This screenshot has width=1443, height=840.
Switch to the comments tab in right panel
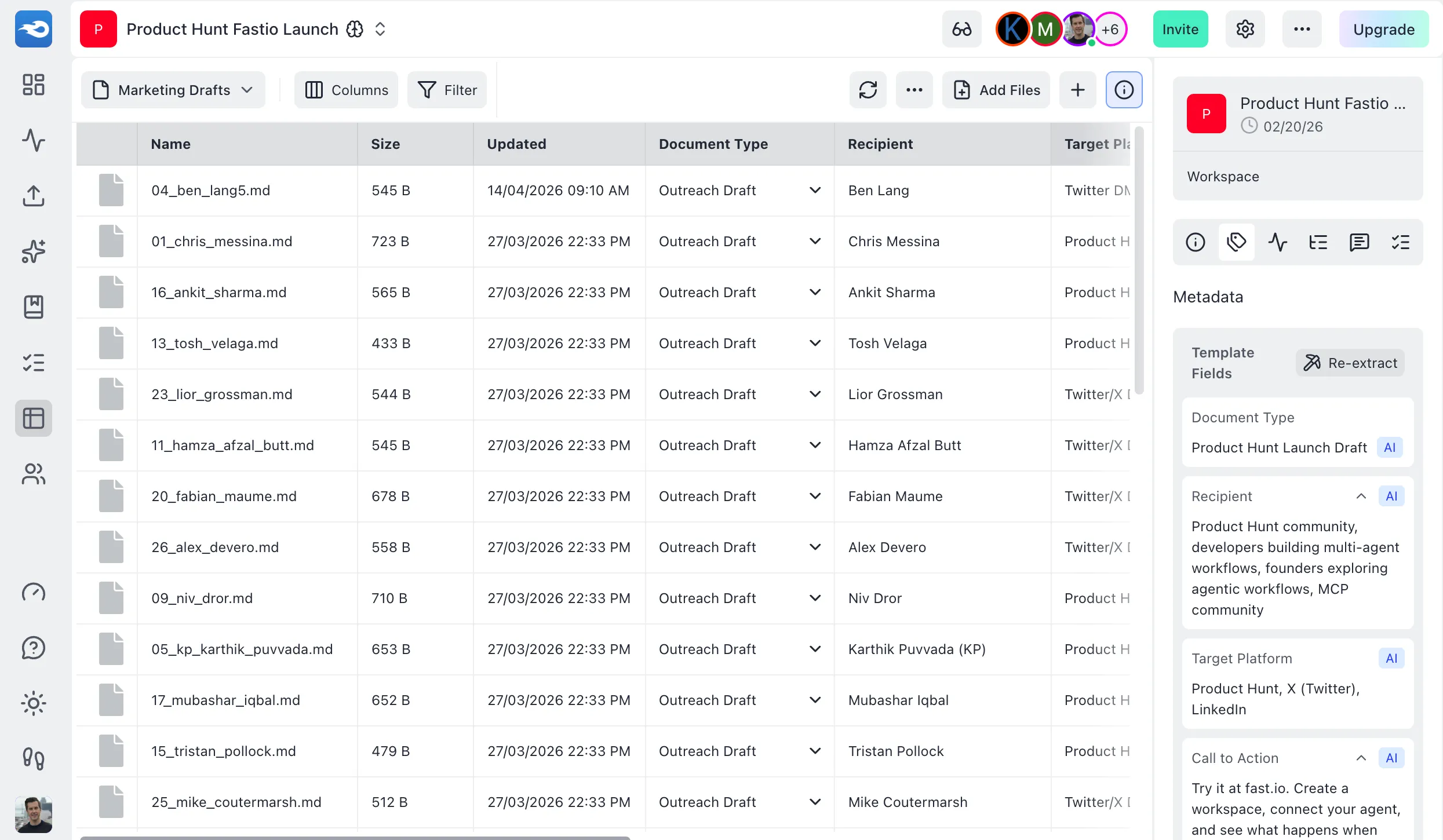coord(1360,242)
